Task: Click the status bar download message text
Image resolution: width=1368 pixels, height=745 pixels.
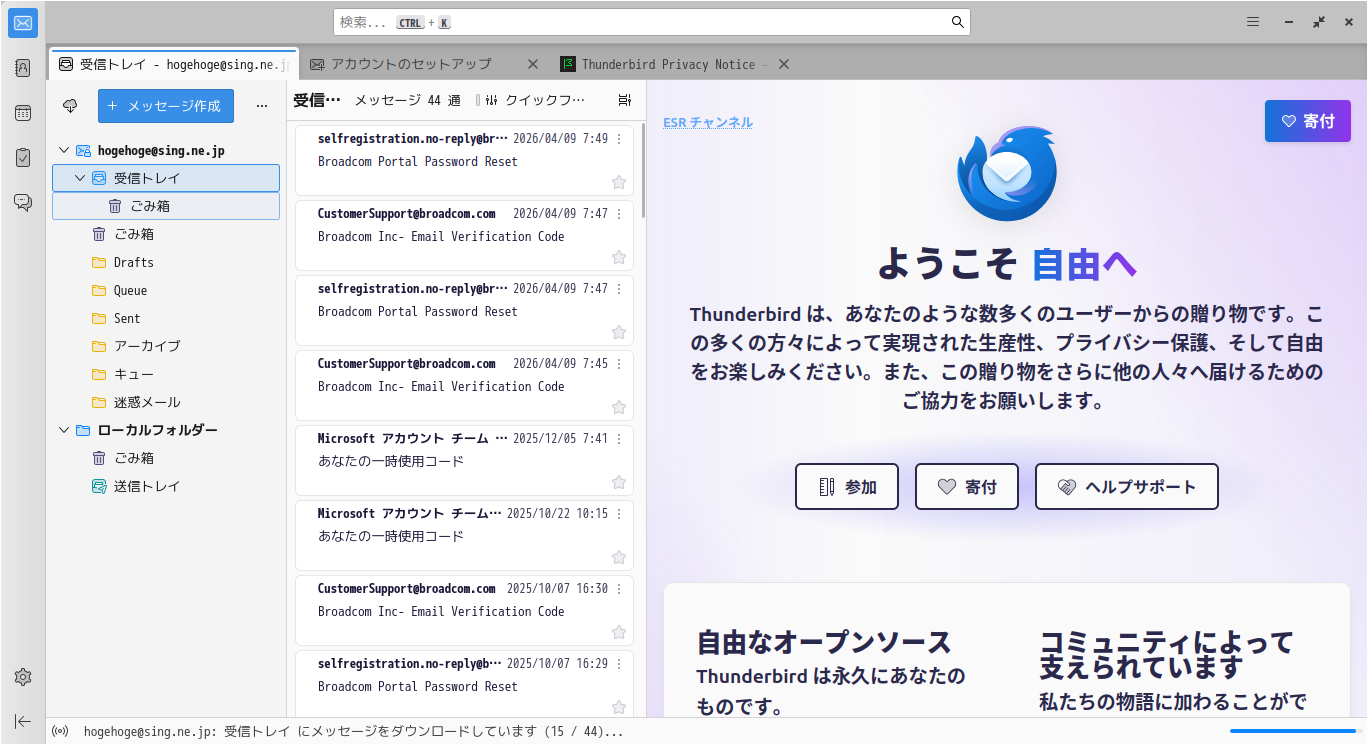Action: [354, 731]
